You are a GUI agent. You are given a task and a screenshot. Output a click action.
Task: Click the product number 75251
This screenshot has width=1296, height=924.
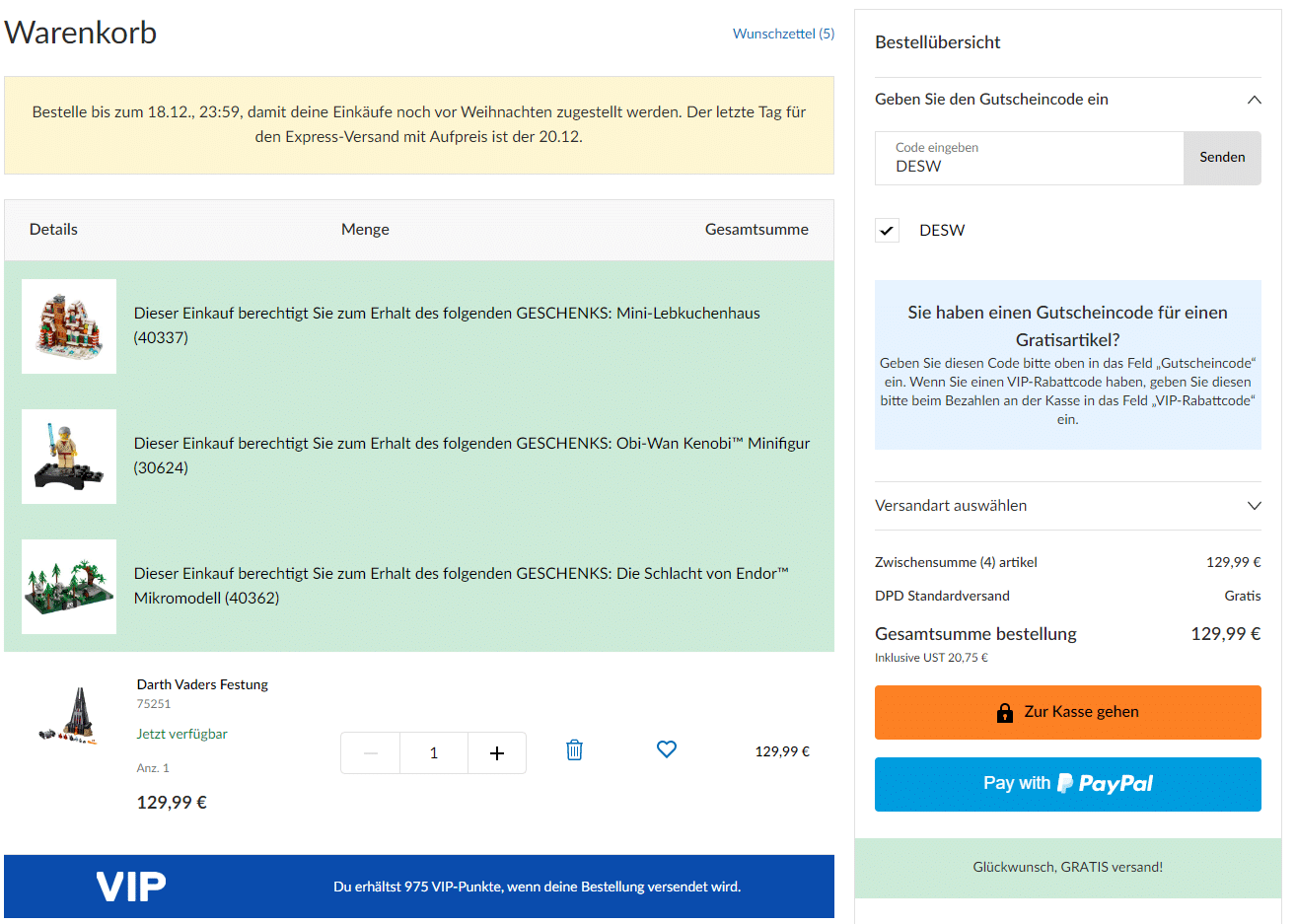tap(154, 704)
